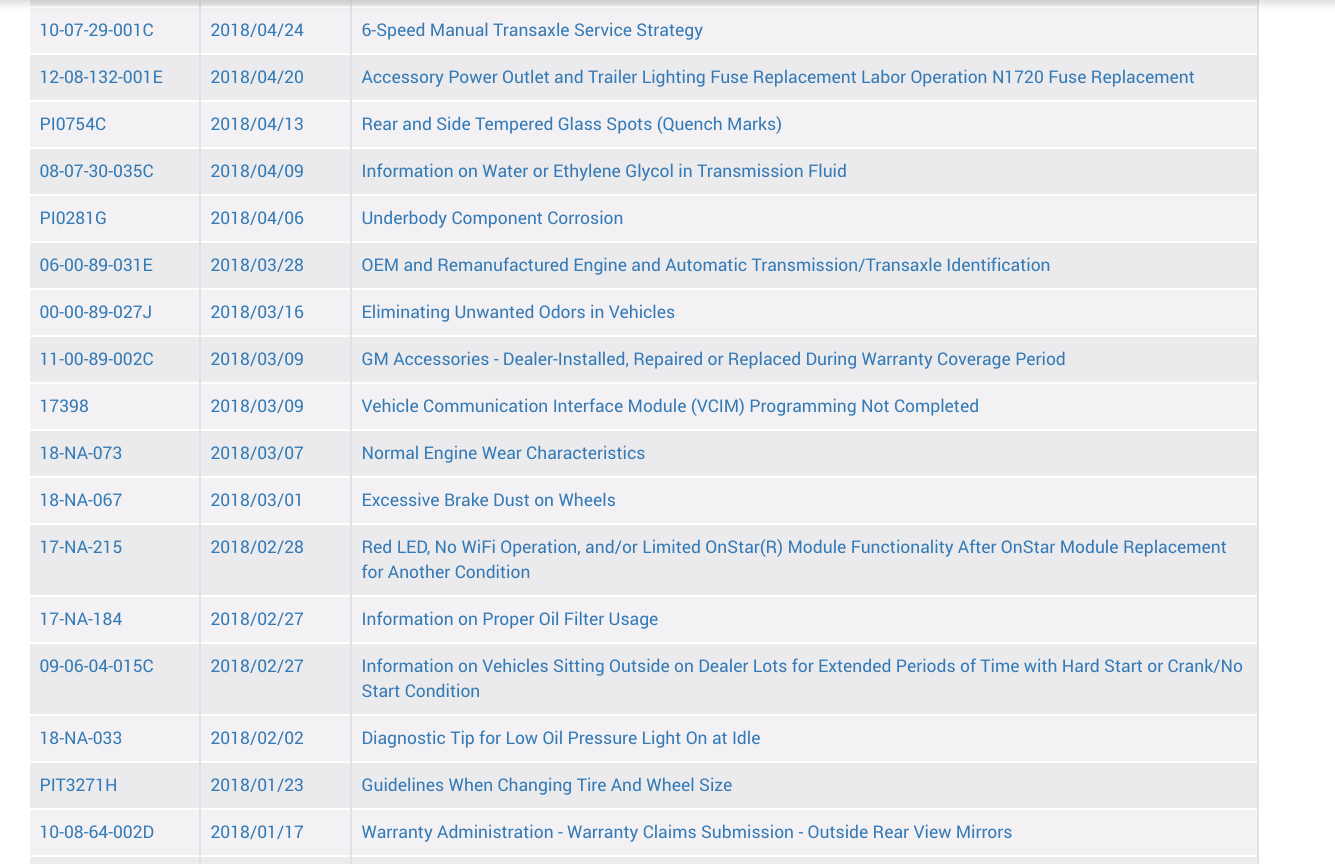
Task: Click the Accessory Power Outlet fuse bulletin
Action: tap(777, 77)
